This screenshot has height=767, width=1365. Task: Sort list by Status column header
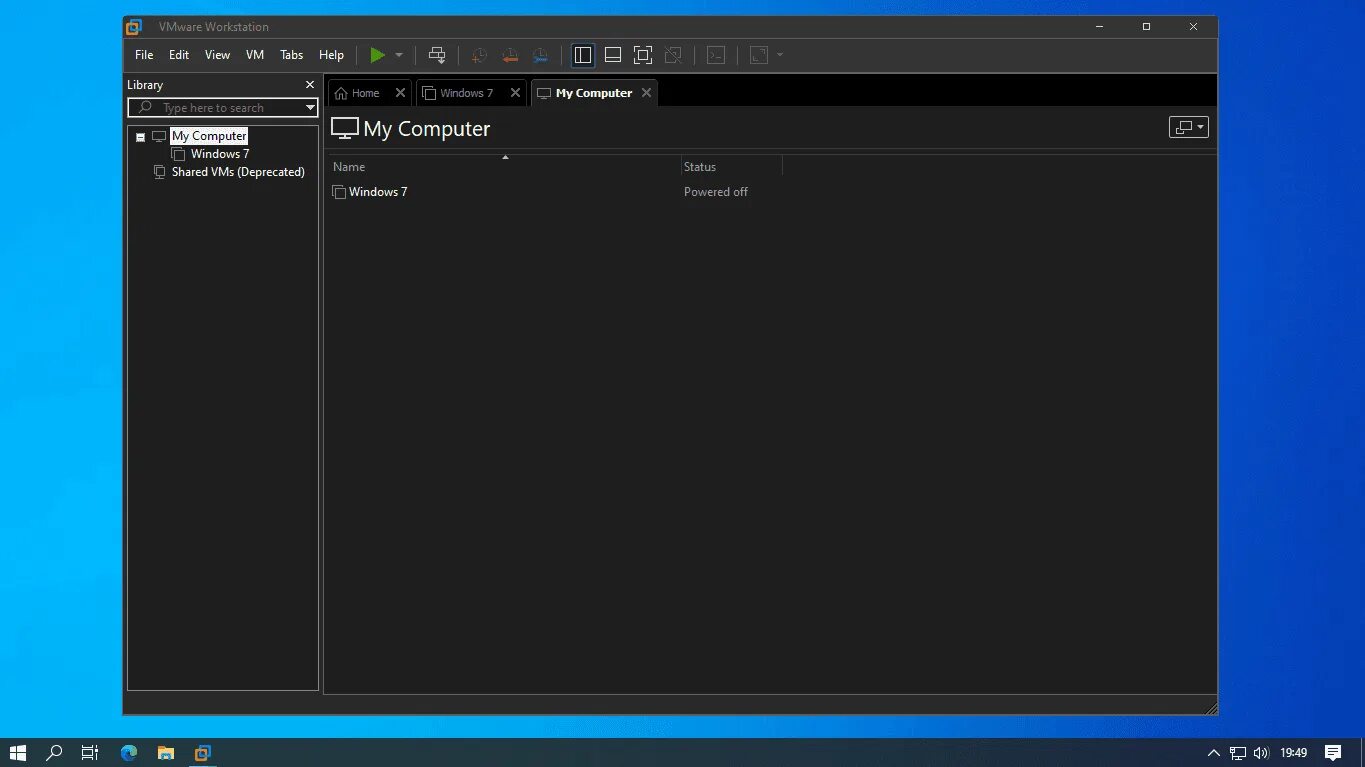point(731,166)
